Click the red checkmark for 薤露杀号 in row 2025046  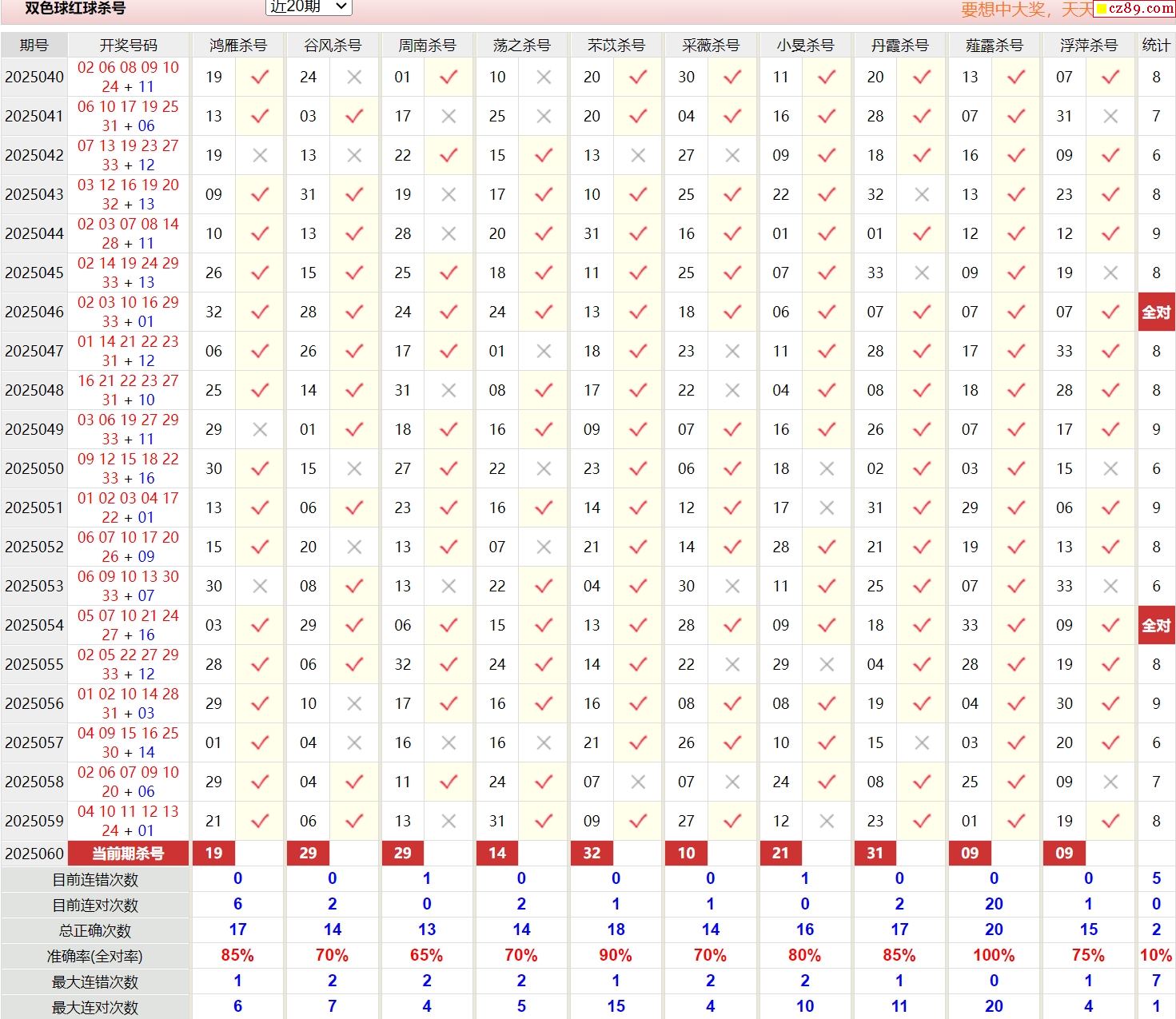point(1016,312)
